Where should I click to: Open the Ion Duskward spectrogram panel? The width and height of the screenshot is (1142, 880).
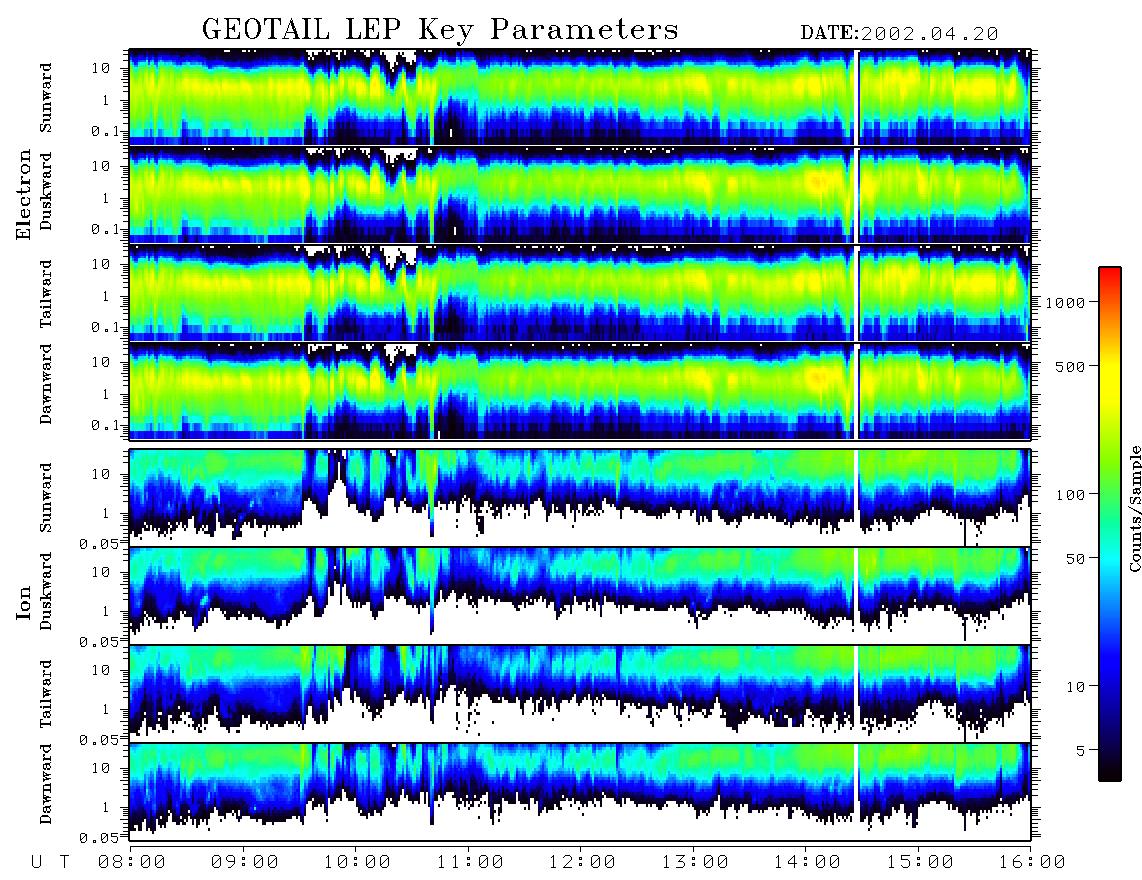pyautogui.click(x=580, y=595)
